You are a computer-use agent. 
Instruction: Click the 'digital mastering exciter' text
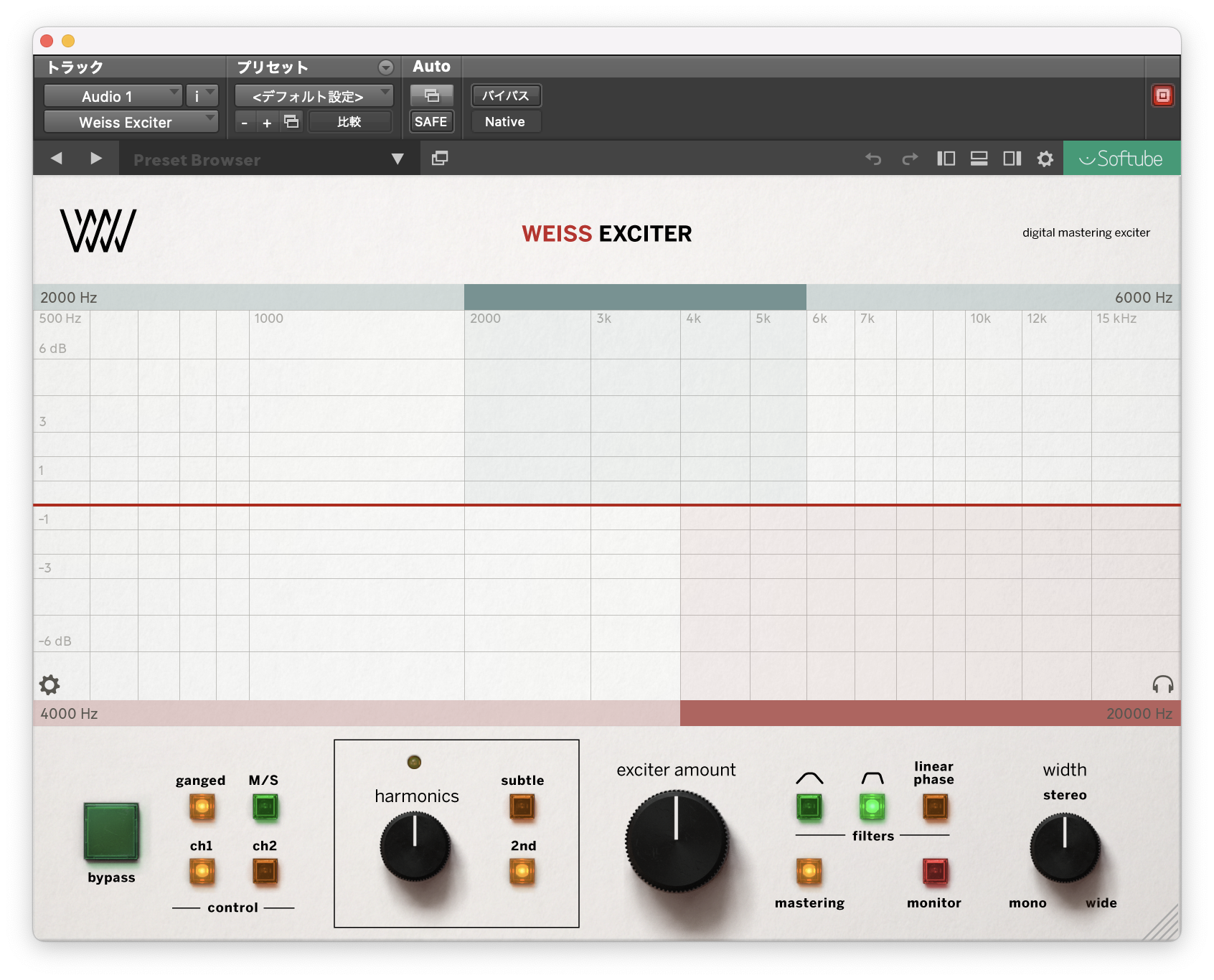[x=1086, y=232]
